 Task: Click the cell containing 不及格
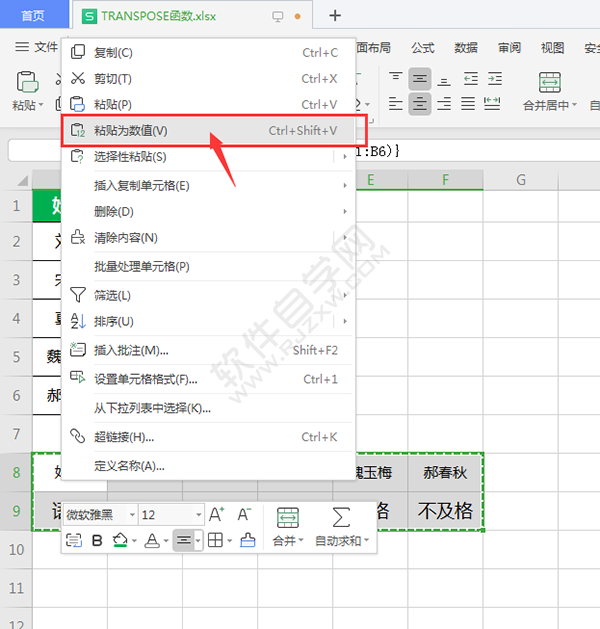445,511
